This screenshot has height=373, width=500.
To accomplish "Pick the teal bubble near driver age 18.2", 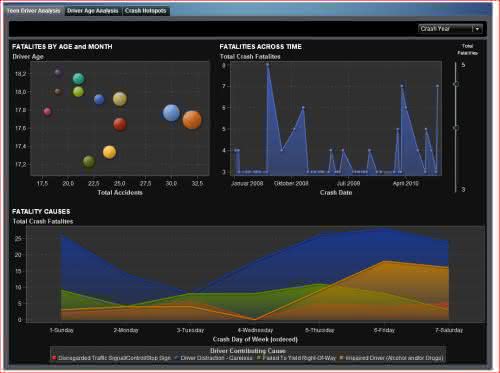I will click(79, 79).
